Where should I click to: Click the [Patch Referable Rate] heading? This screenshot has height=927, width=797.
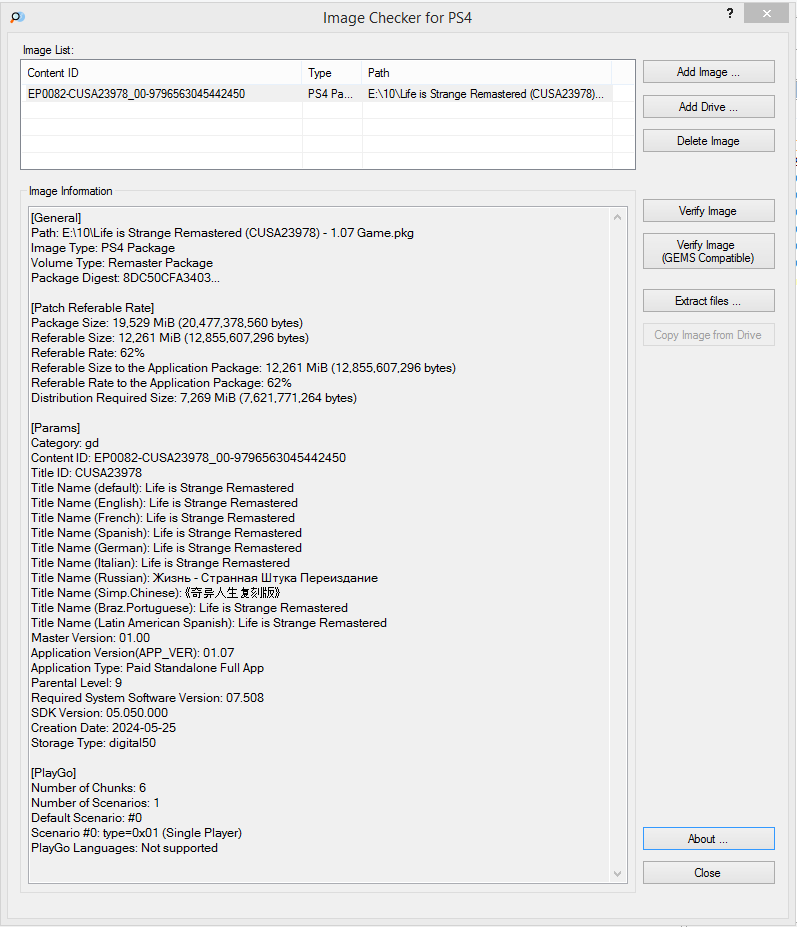92,308
